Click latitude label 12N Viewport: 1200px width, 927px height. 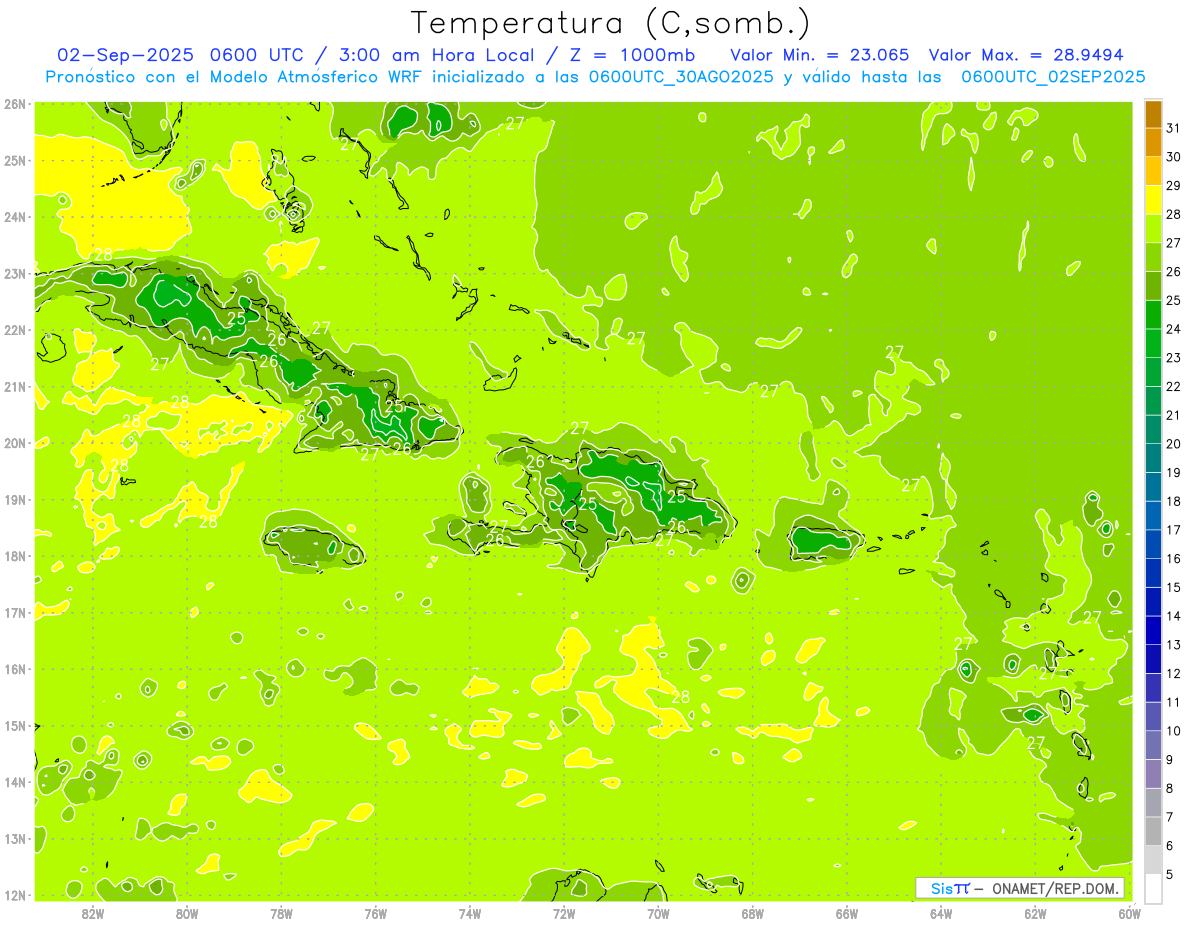click(15, 895)
